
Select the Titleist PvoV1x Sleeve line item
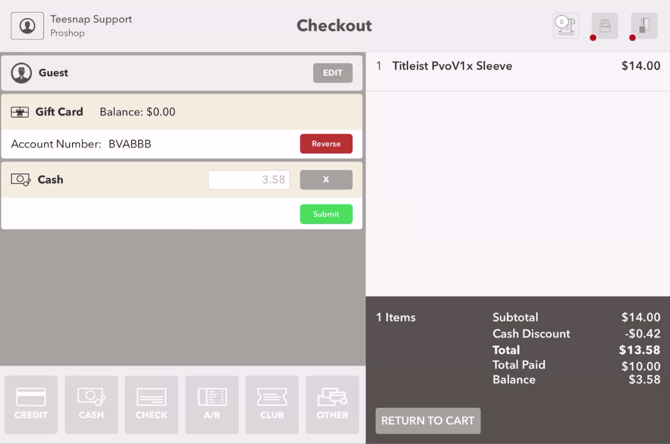coord(518,66)
